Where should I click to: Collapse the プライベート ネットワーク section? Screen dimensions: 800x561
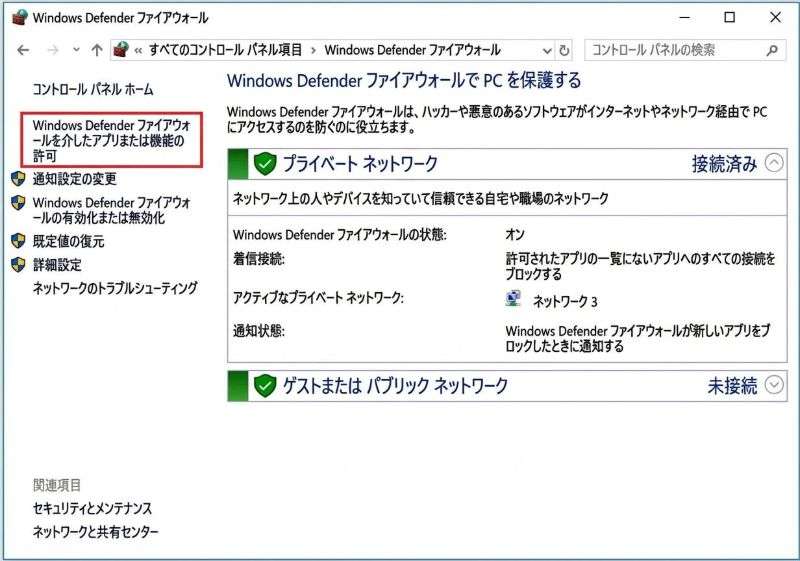tap(774, 163)
